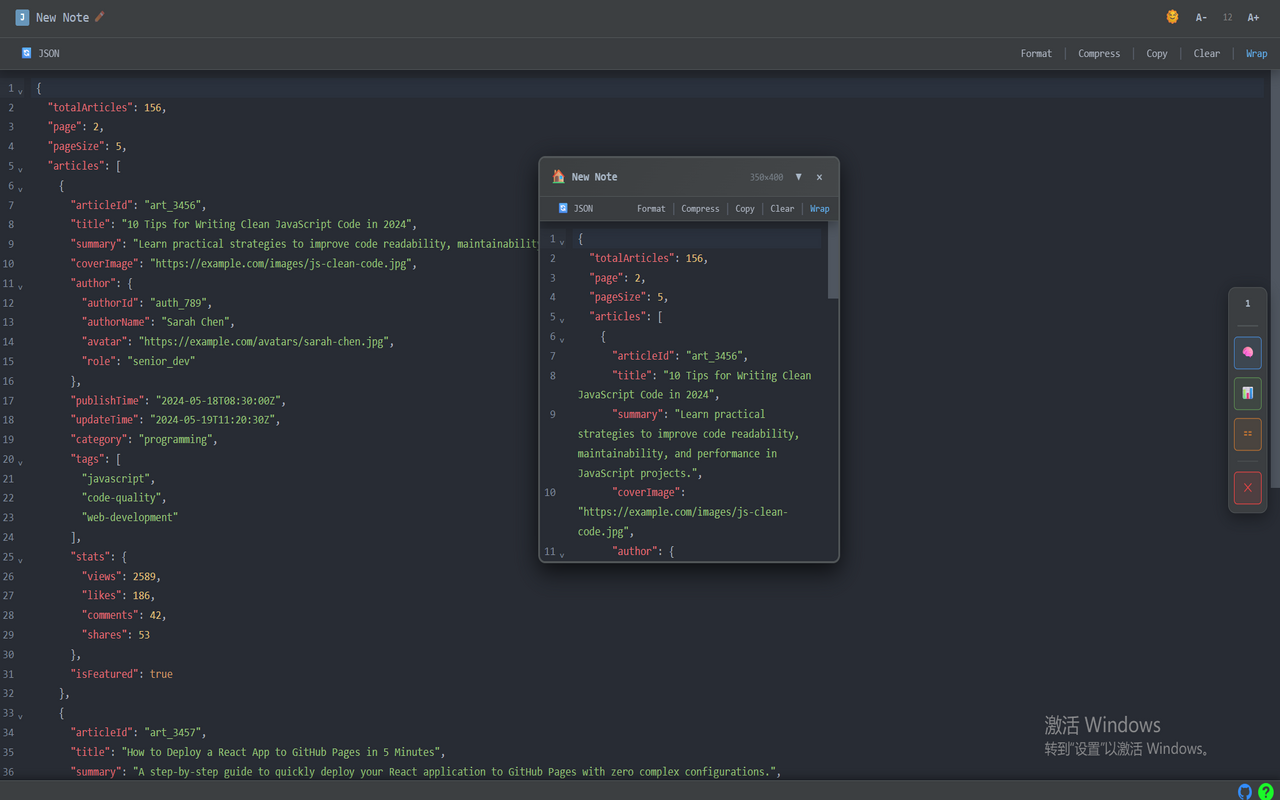Viewport: 1280px width, 800px height.
Task: Close the floating New Note window
Action: 819,177
